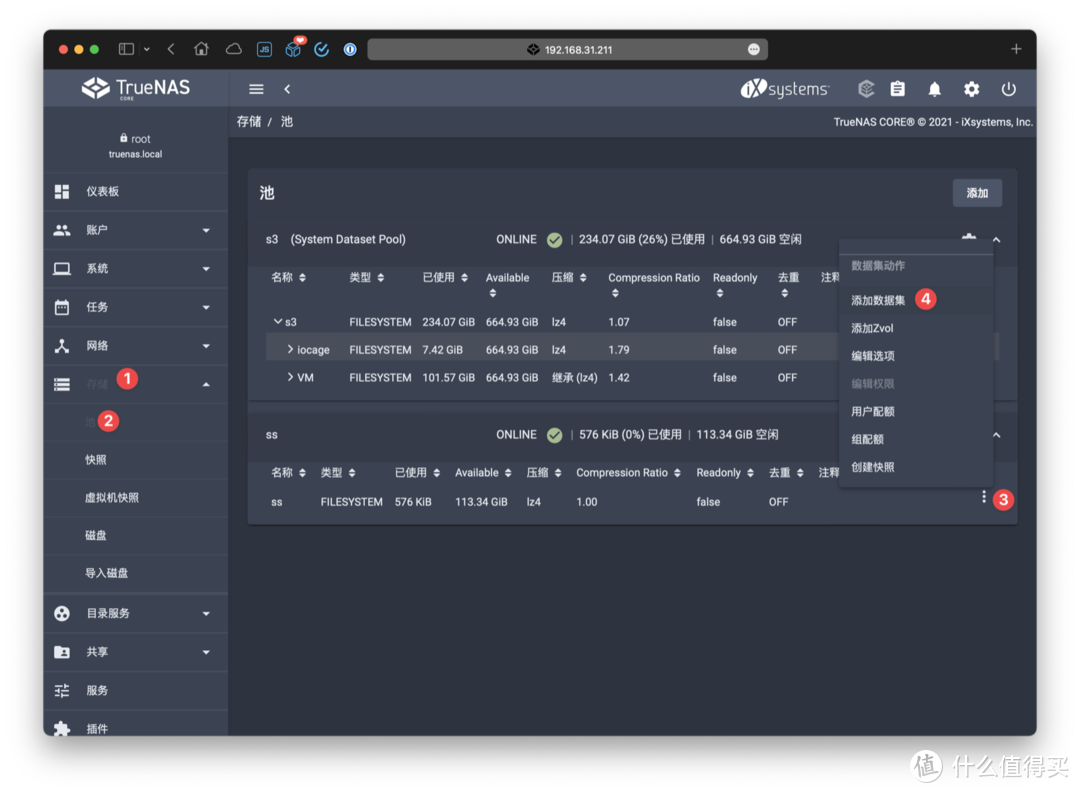Sort ss table by Readonly column
This screenshot has width=1080, height=793.
725,473
